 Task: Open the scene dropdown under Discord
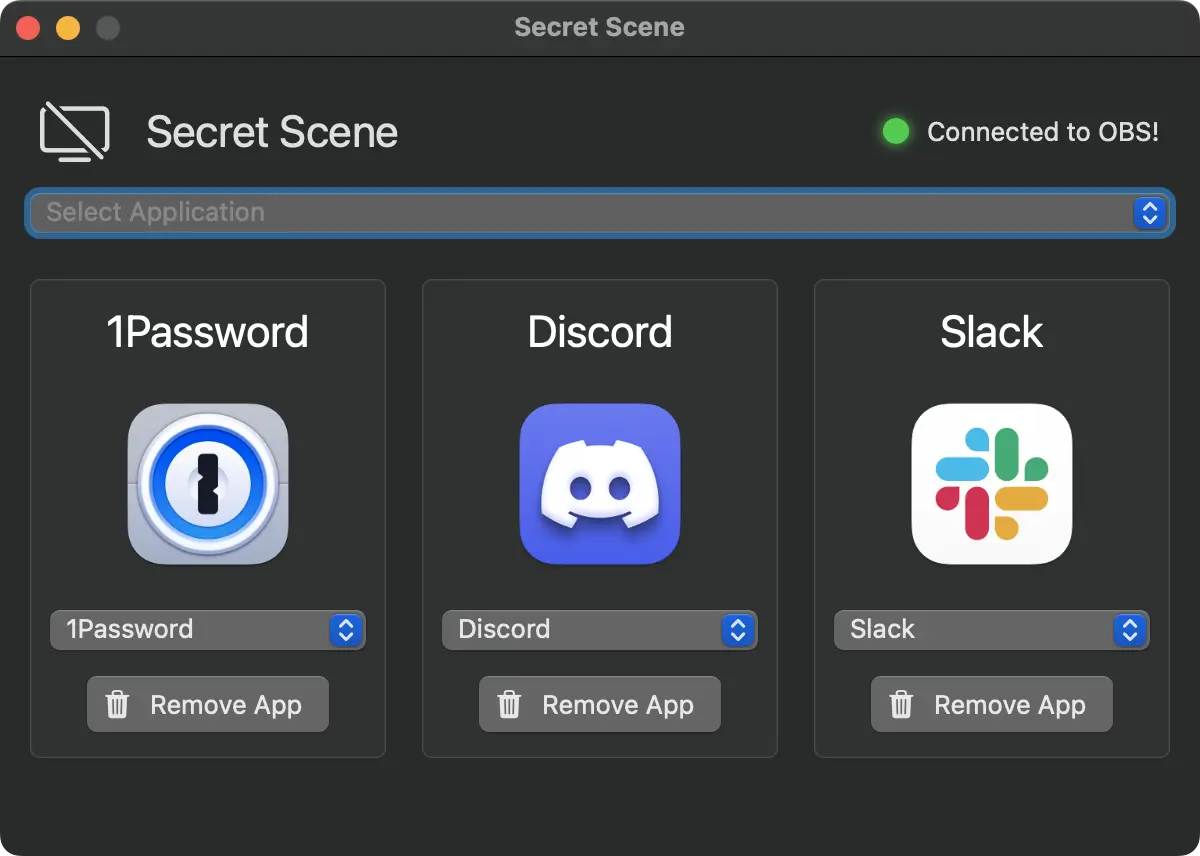pos(599,629)
